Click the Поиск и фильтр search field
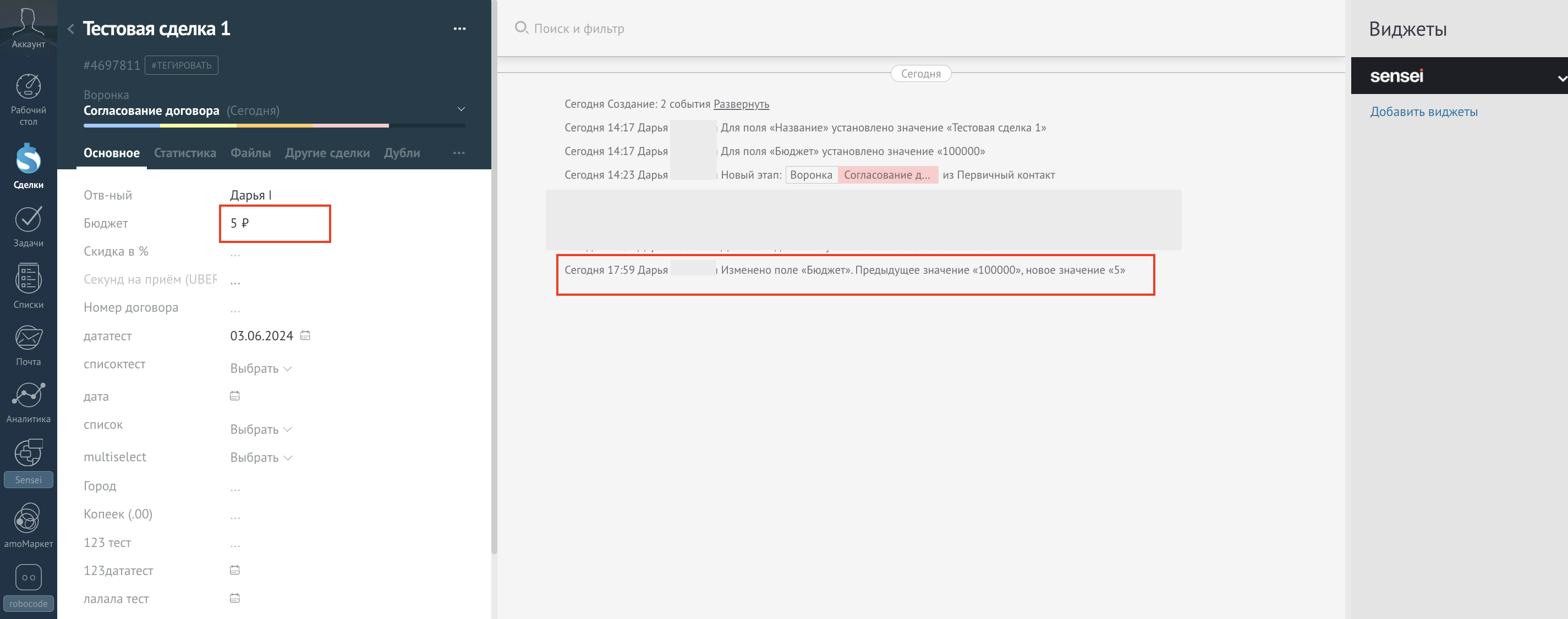 click(579, 28)
